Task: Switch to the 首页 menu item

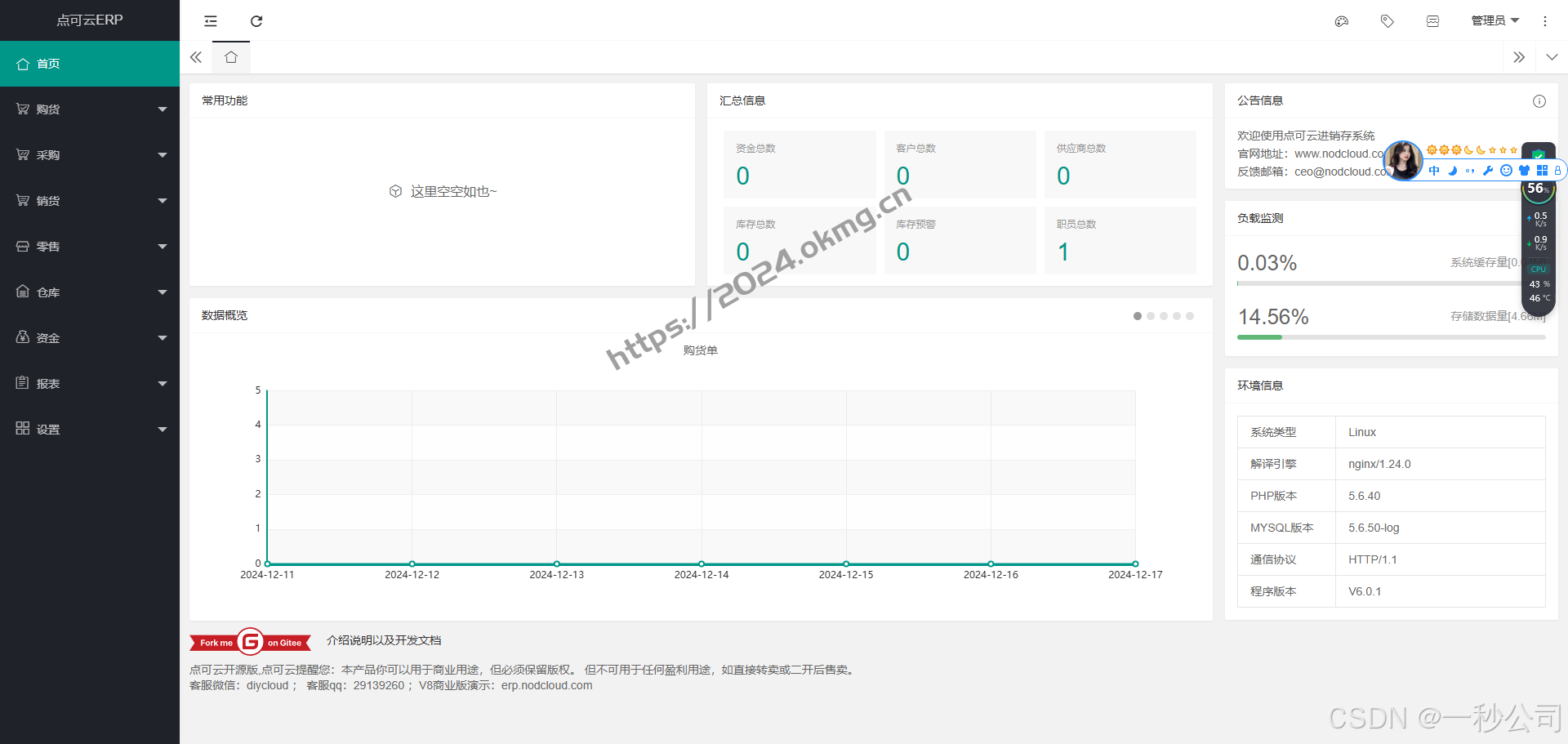Action: point(90,63)
